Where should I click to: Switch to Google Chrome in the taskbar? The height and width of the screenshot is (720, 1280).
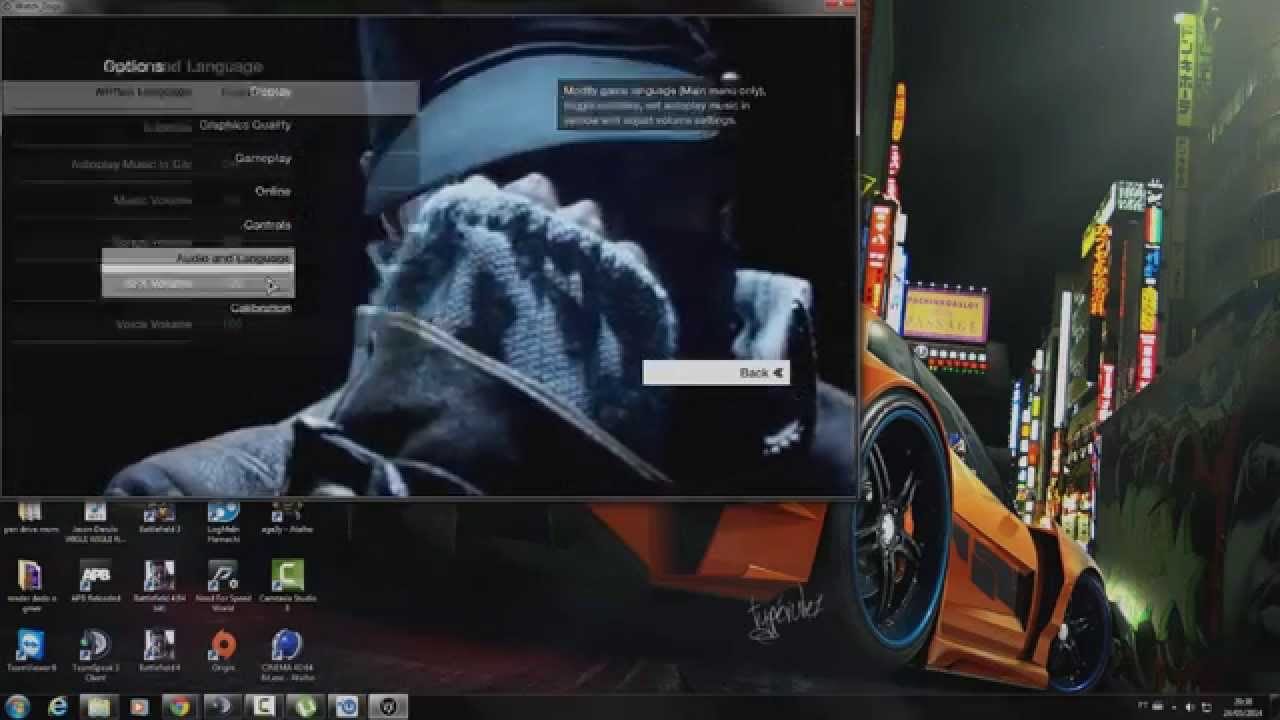pyautogui.click(x=178, y=707)
